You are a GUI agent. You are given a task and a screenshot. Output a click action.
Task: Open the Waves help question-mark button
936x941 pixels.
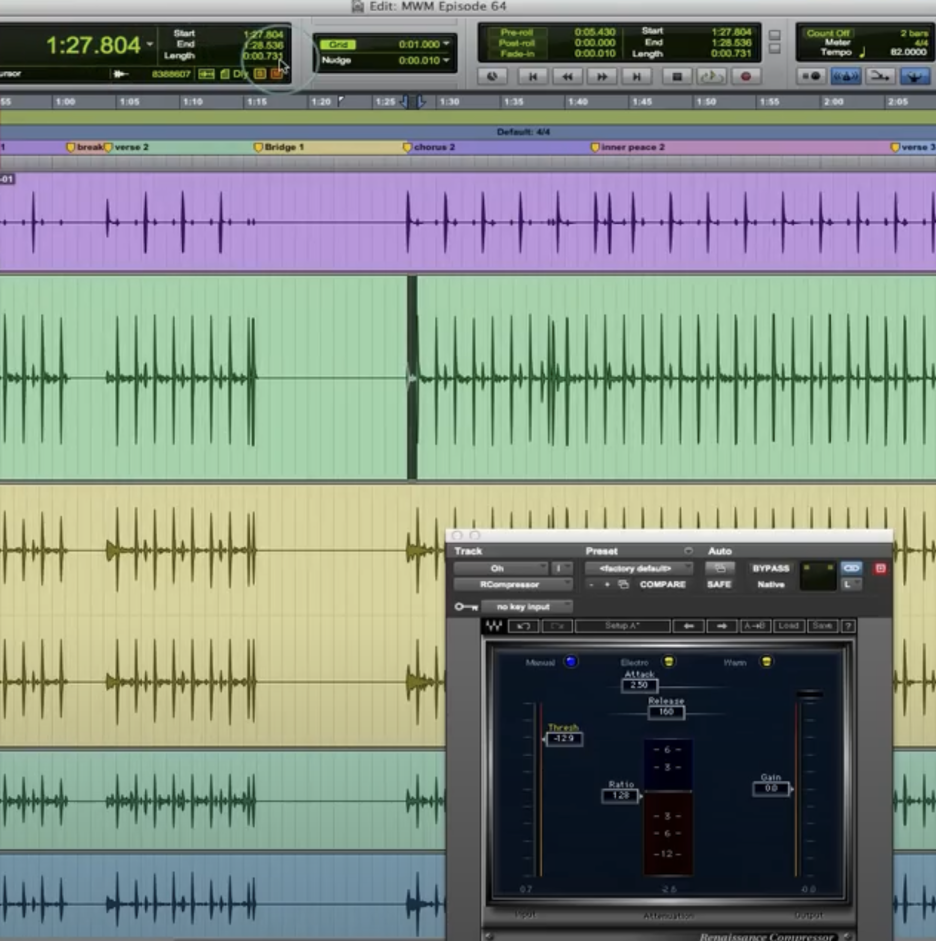pos(848,626)
